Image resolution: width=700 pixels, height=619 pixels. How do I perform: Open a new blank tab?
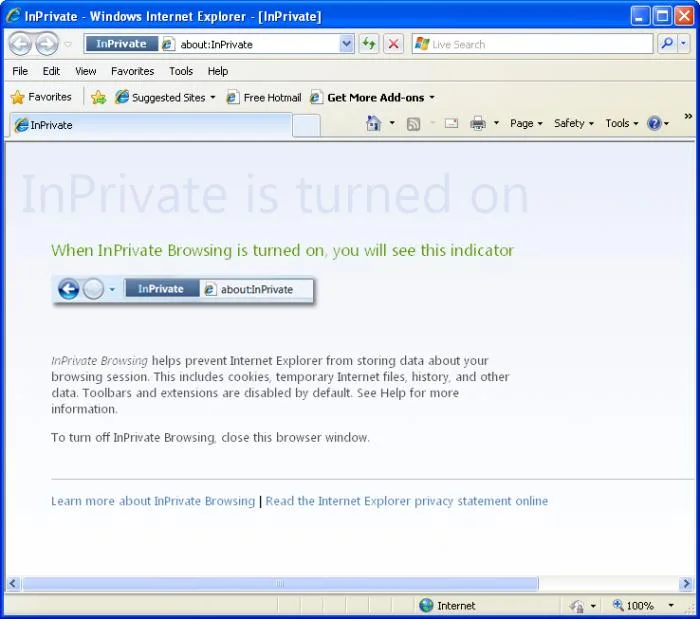coord(306,125)
